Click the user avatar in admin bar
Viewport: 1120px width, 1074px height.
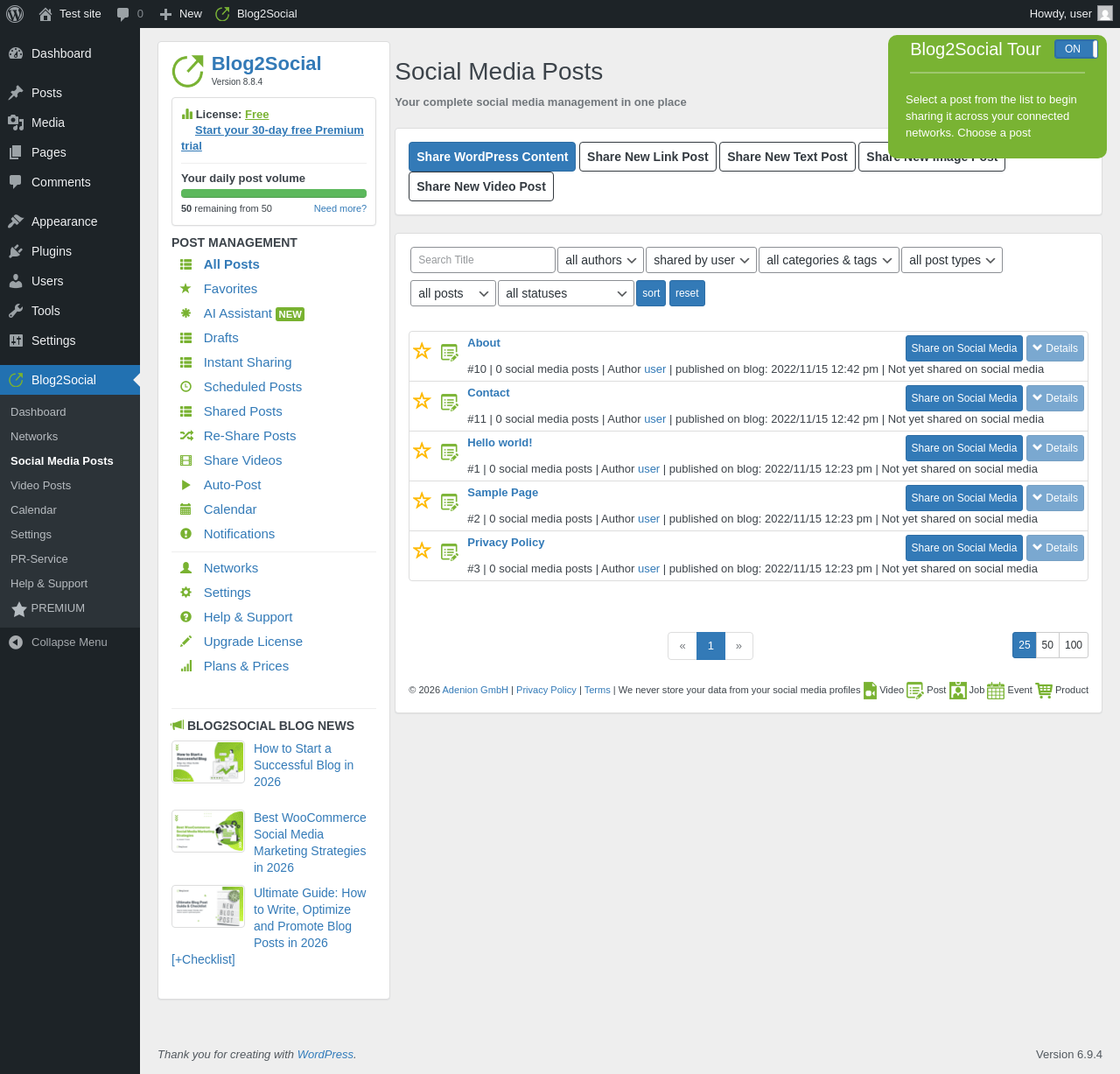click(1105, 14)
